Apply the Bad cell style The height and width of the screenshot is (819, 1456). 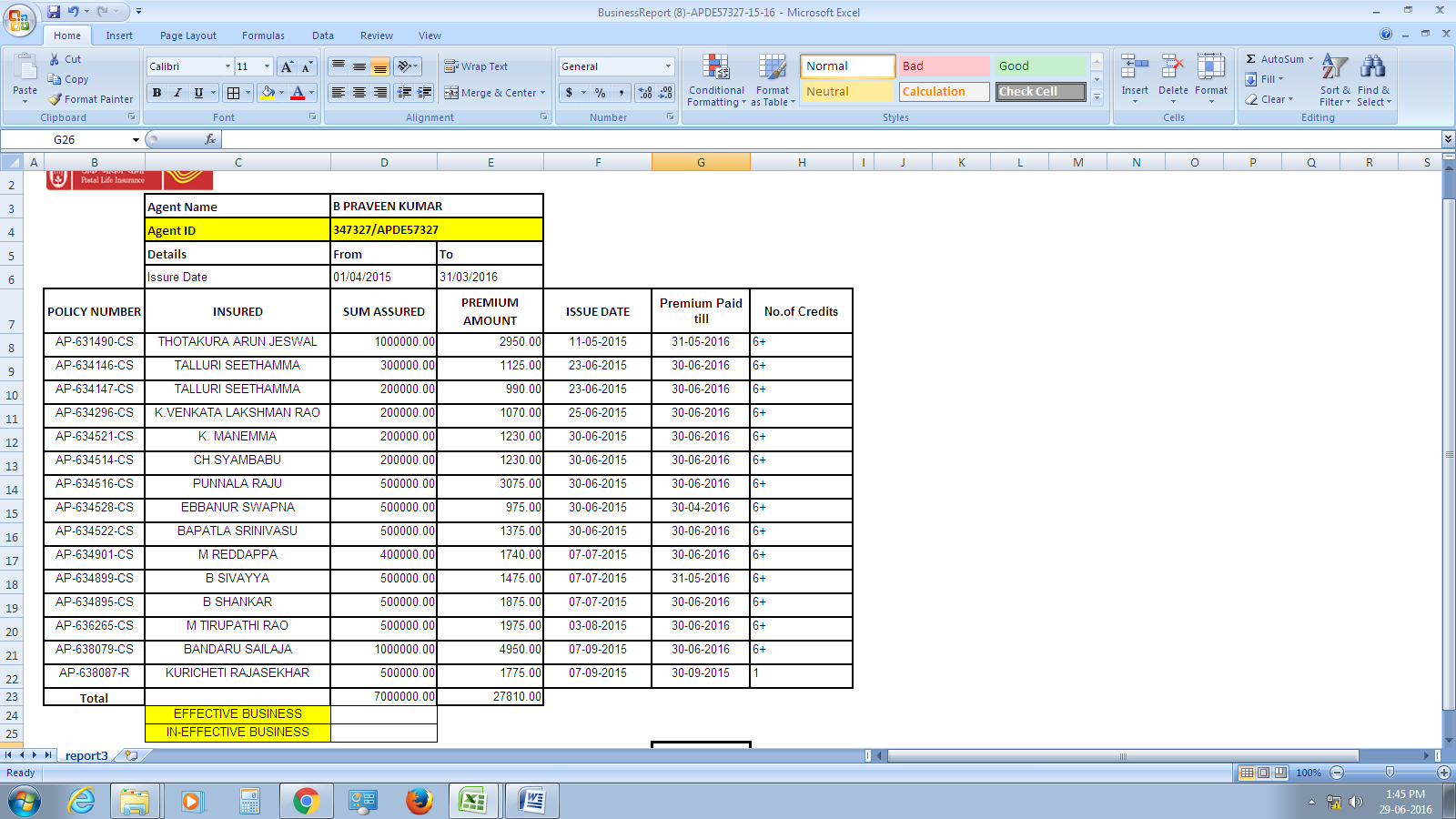tap(944, 66)
